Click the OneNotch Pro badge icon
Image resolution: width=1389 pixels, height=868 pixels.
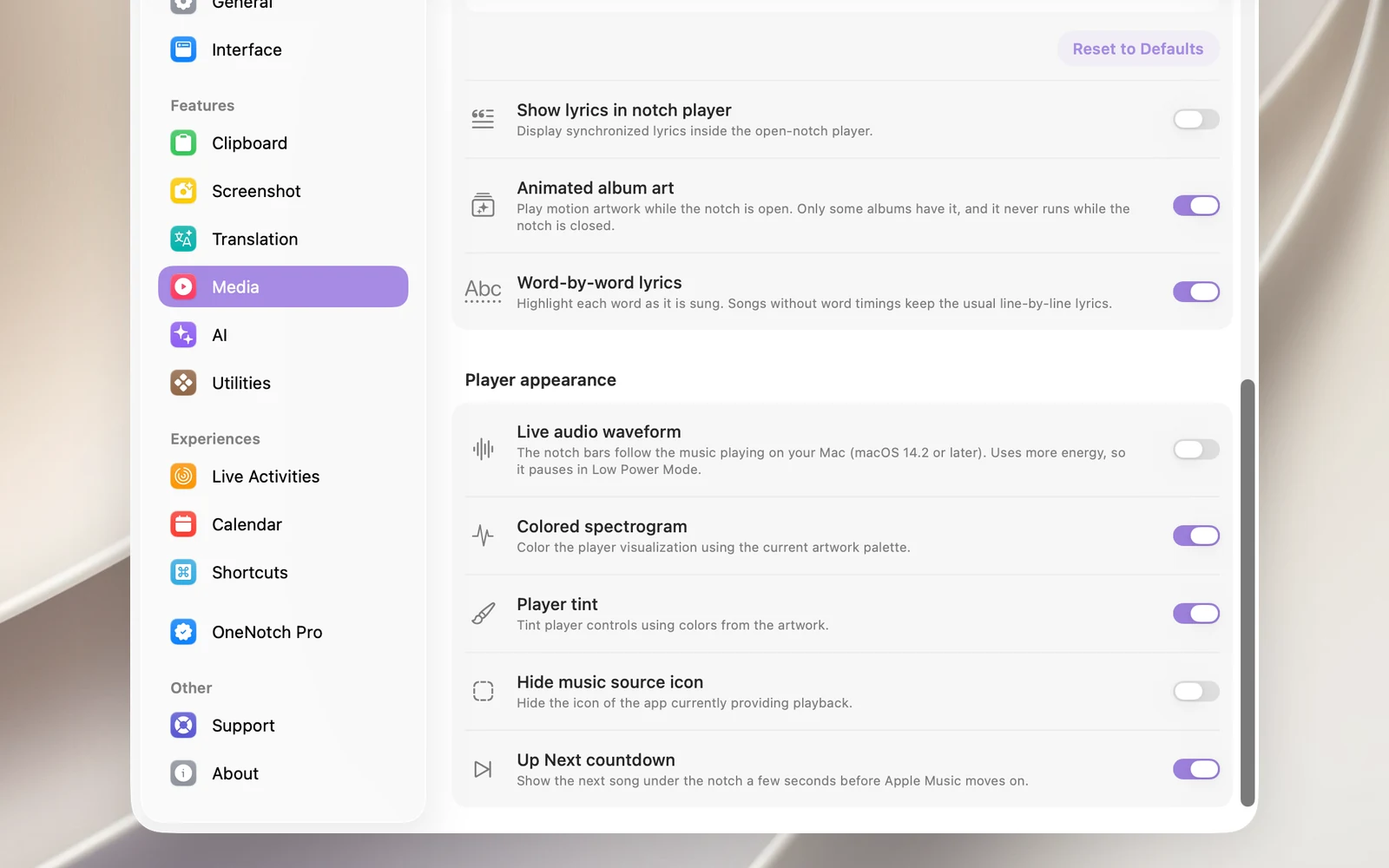183,632
